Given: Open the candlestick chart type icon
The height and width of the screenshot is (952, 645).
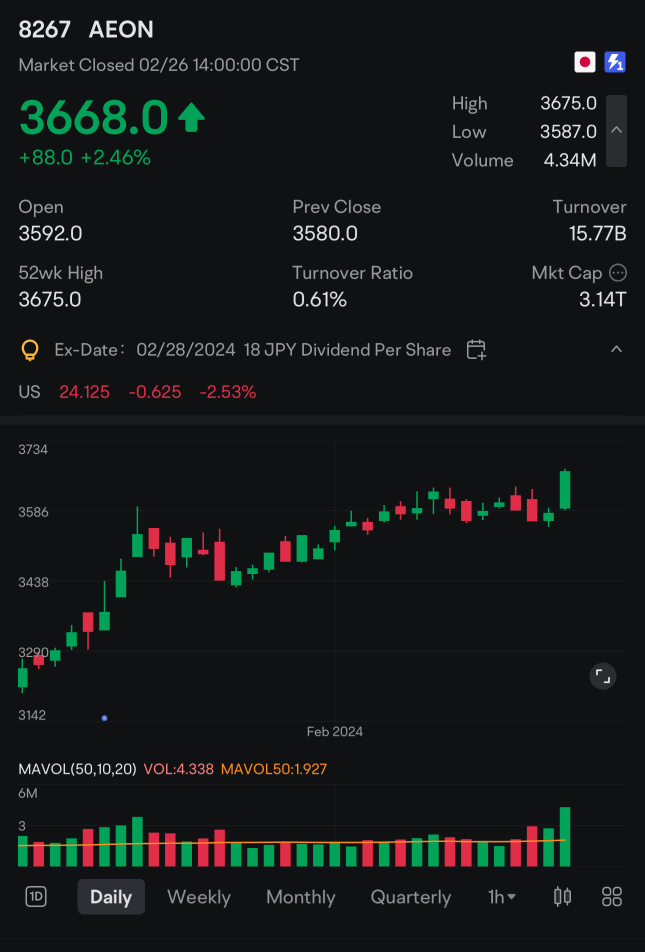Looking at the screenshot, I should [562, 896].
